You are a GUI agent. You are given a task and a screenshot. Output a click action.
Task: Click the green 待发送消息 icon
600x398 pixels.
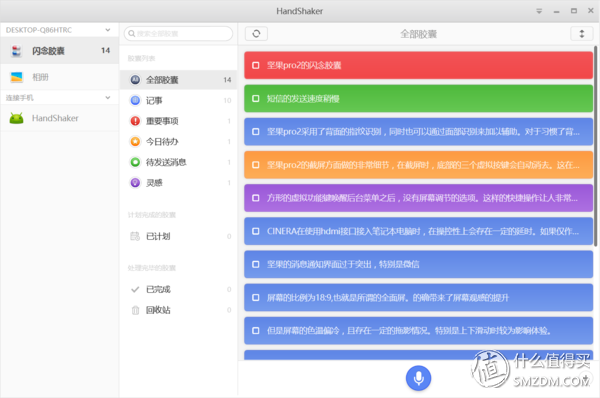[x=135, y=162]
